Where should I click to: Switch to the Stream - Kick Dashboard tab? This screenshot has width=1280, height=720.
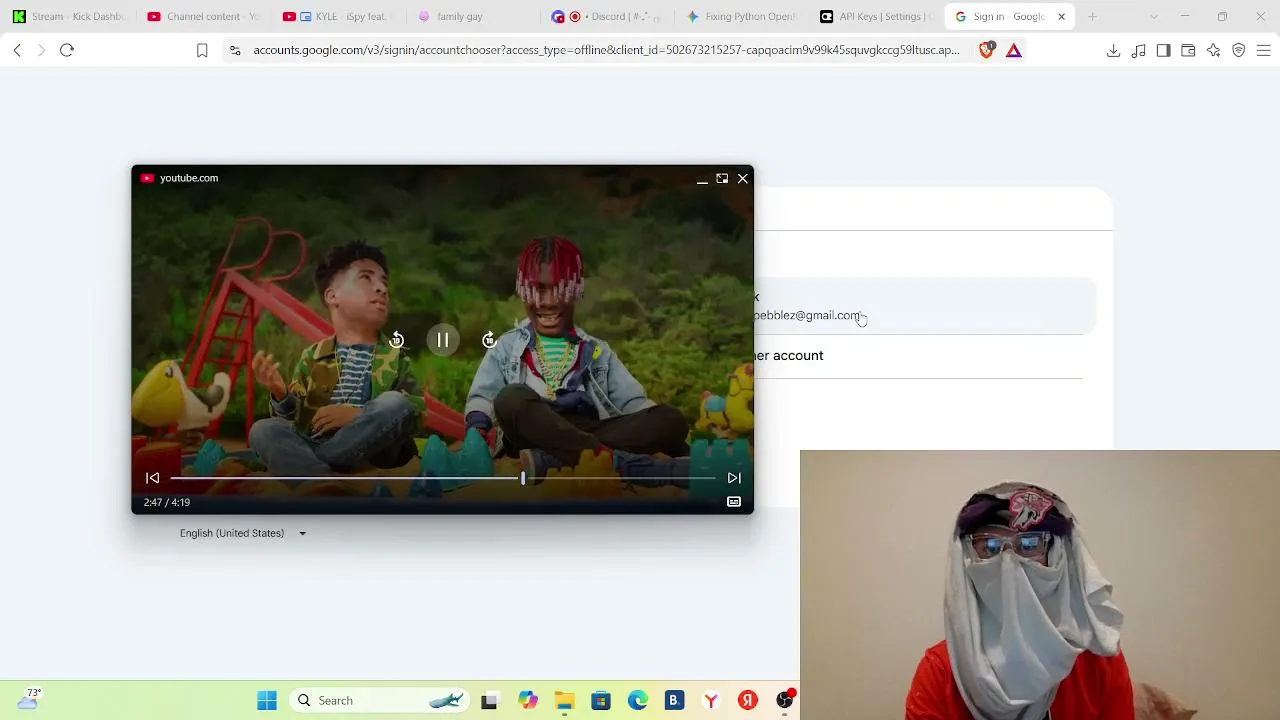68,16
